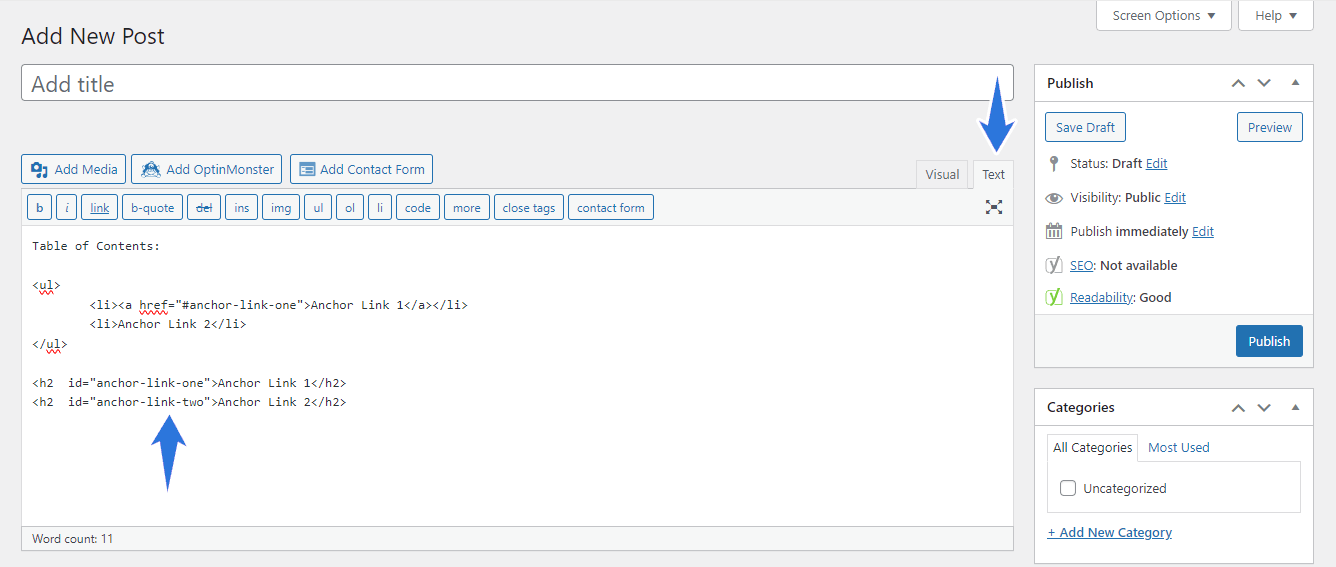Click the Add Contact Form button
Screen dimensions: 1336x567
tap(361, 169)
